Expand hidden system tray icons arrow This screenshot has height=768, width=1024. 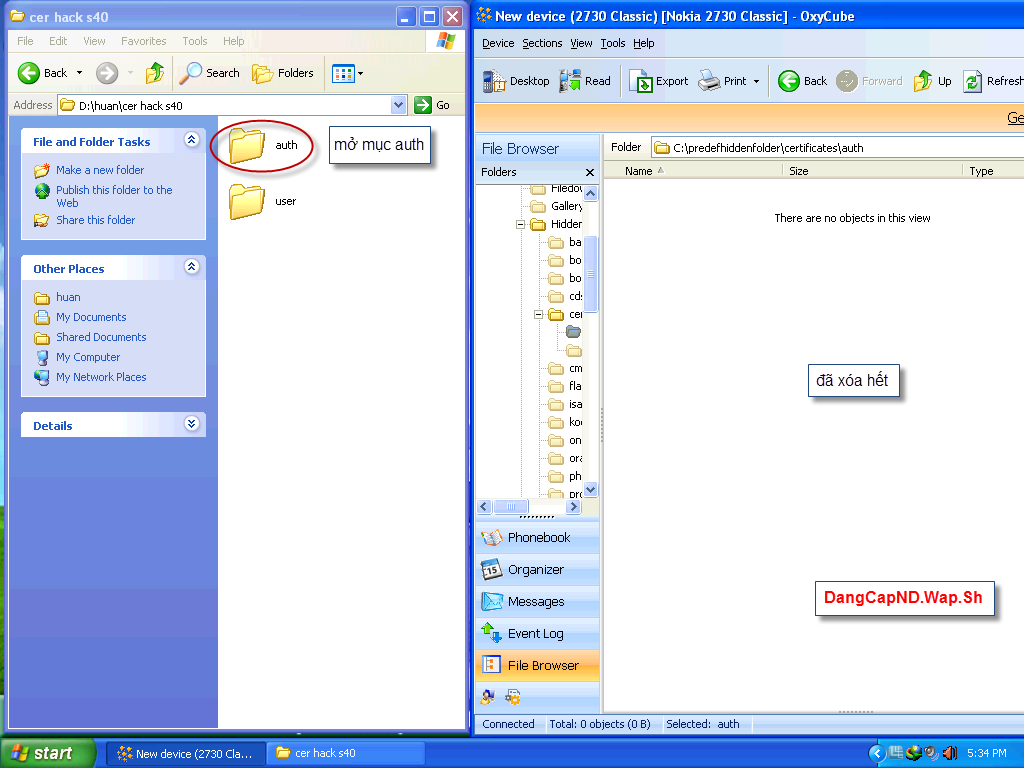coord(876,753)
